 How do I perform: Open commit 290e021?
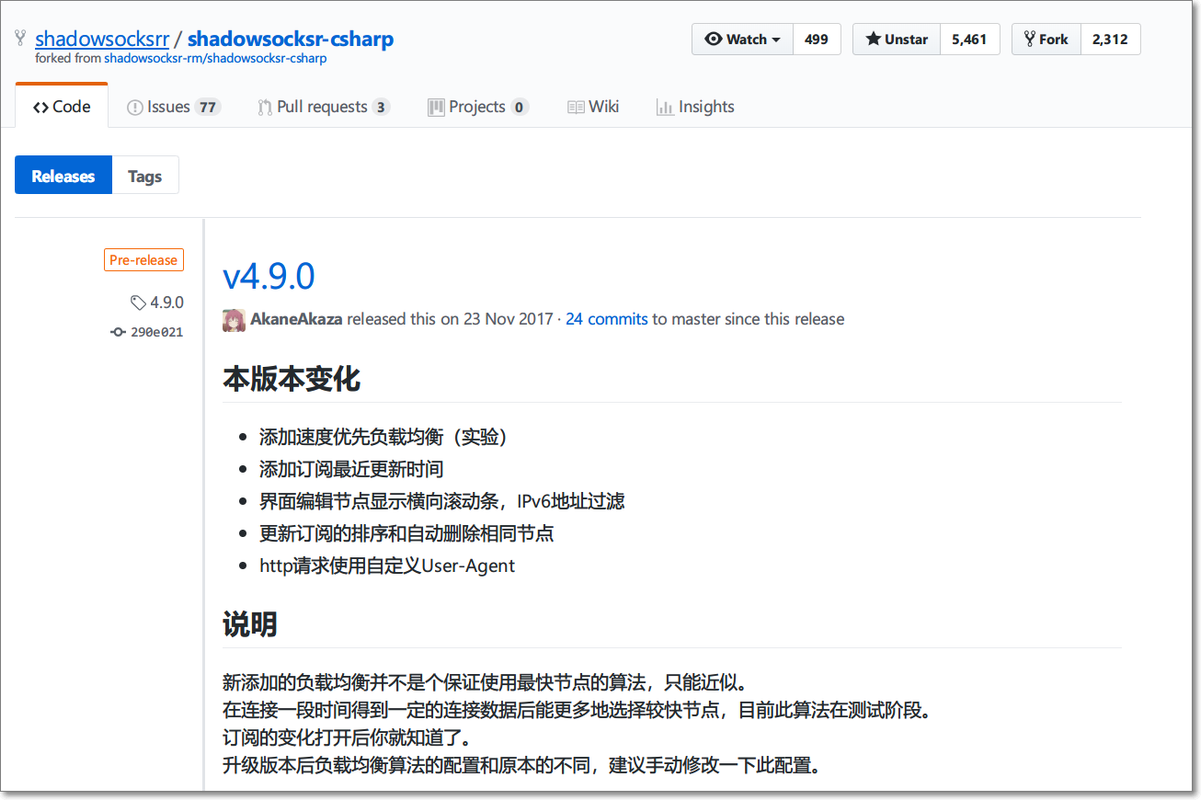pos(157,332)
